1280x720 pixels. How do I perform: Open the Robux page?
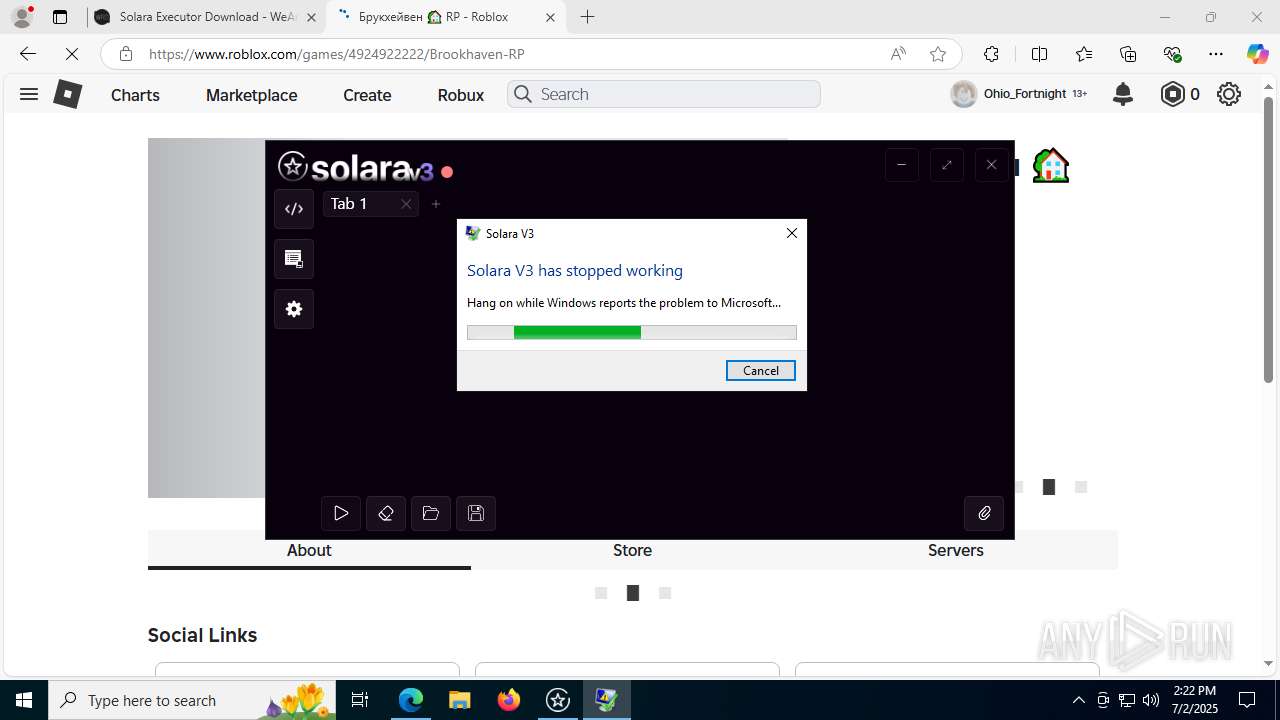tap(461, 95)
